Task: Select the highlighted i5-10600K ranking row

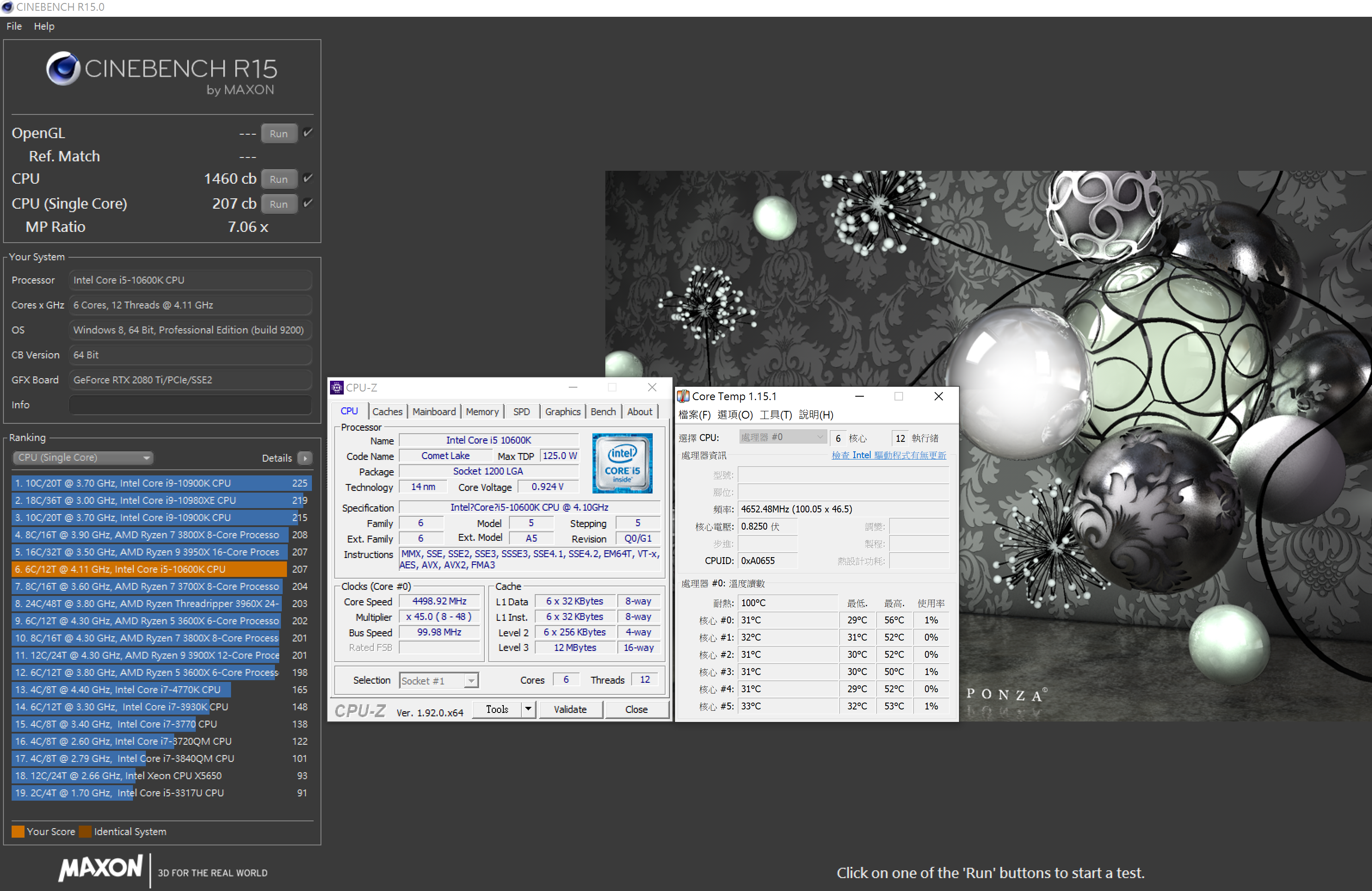Action: (x=161, y=569)
